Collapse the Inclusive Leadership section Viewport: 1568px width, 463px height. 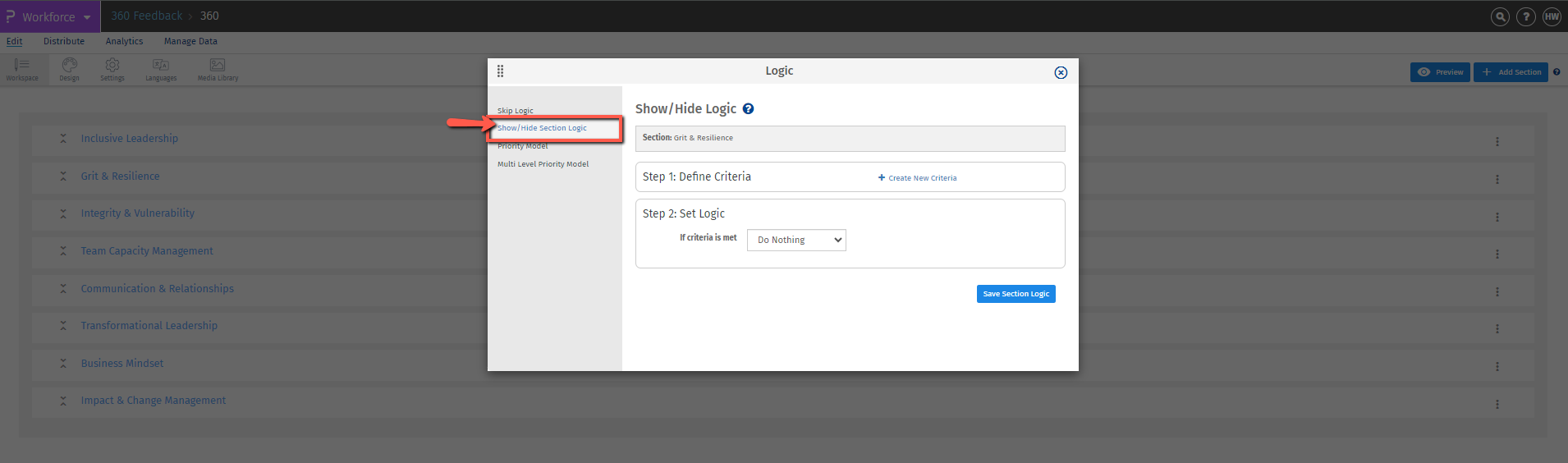click(x=63, y=139)
